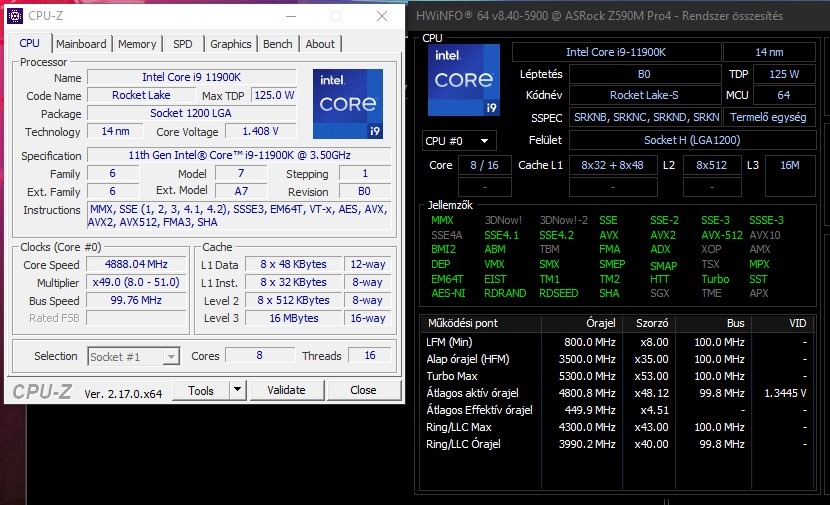The image size is (830, 505).
Task: Click the VID value 1.3445 V
Action: pos(785,393)
